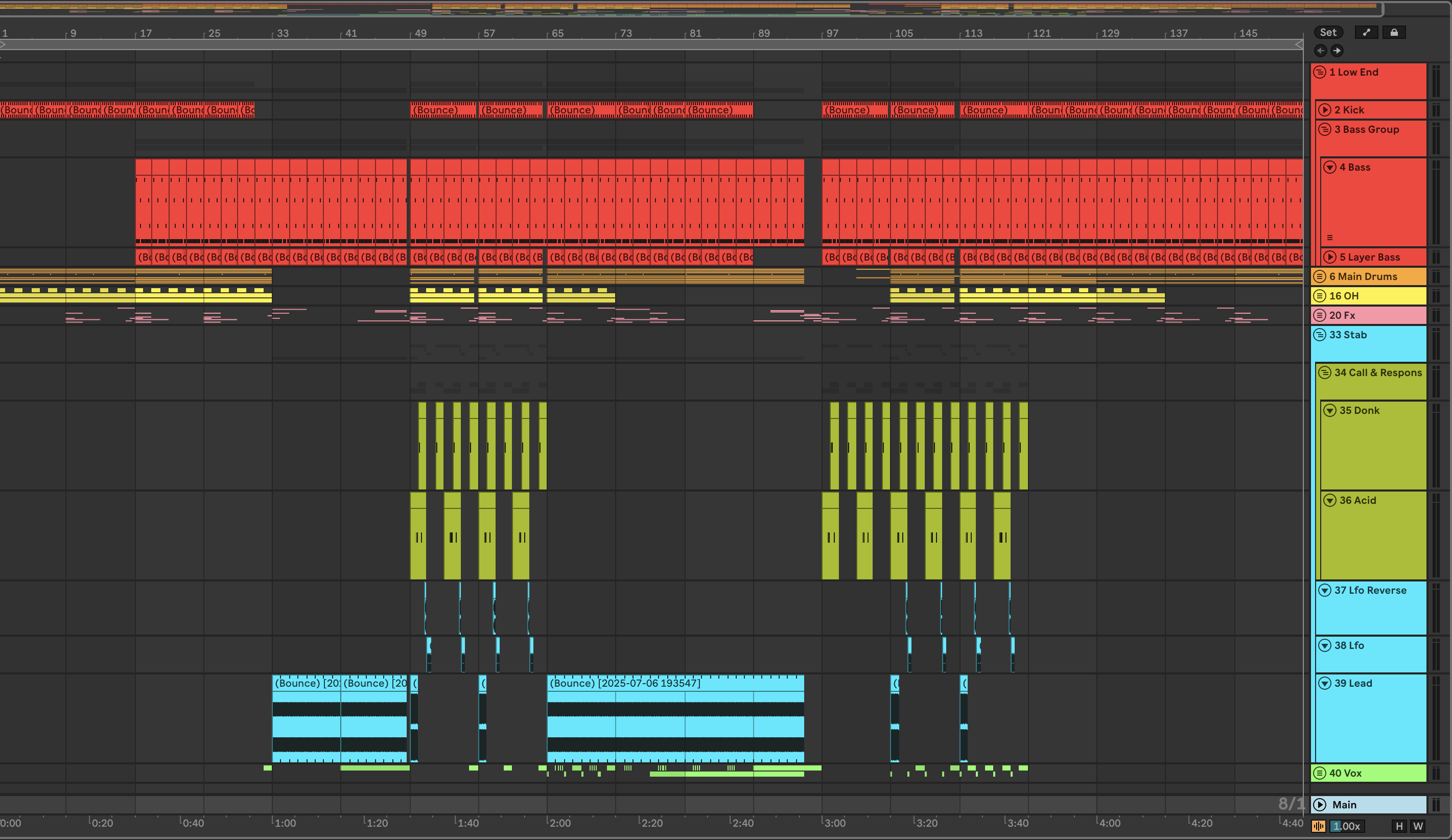The width and height of the screenshot is (1452, 840).
Task: Unfold the 5 Layer Bass track
Action: coord(1330,257)
